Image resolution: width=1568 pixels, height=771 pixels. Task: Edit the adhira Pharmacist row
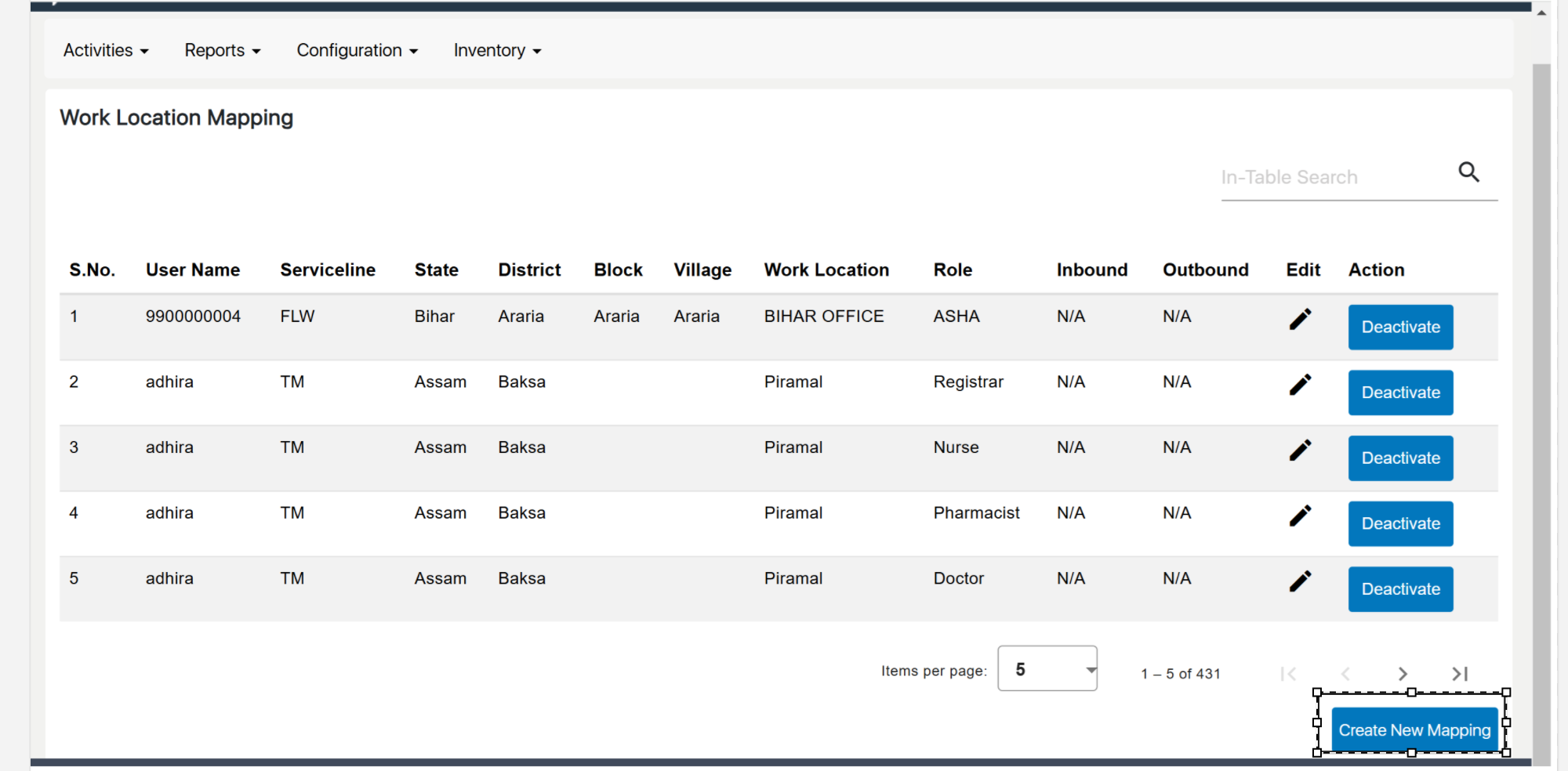tap(1300, 516)
